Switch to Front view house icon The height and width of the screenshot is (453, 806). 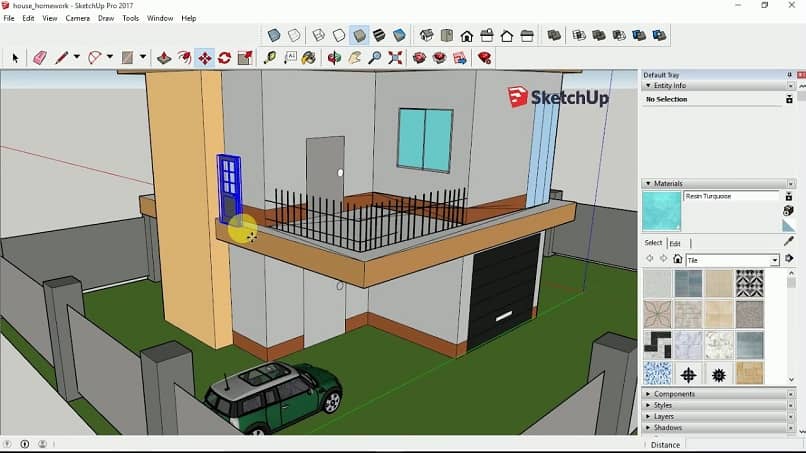(467, 35)
